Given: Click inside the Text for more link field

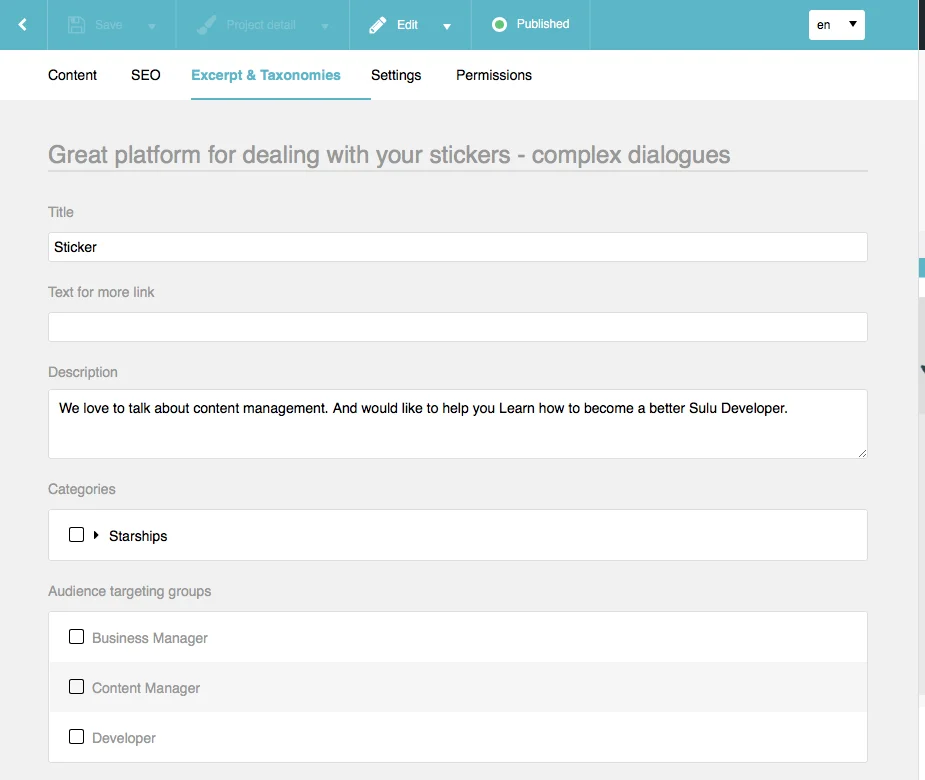Looking at the screenshot, I should 457,327.
